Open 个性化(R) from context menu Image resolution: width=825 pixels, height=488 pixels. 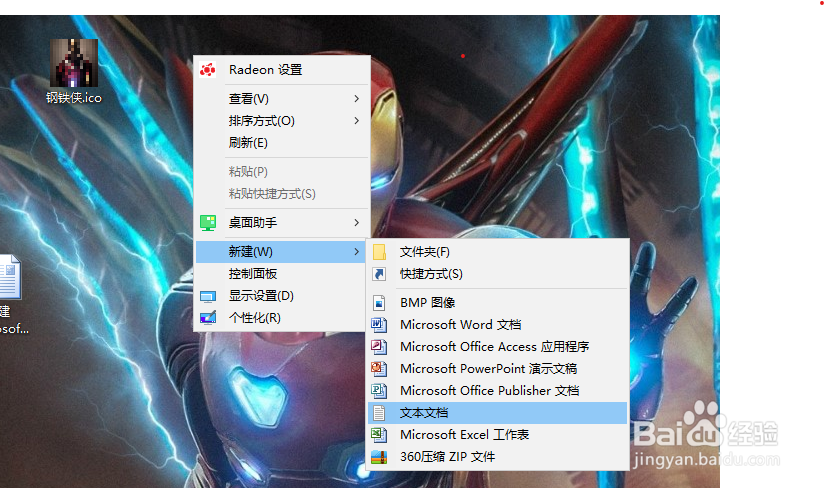[x=282, y=318]
